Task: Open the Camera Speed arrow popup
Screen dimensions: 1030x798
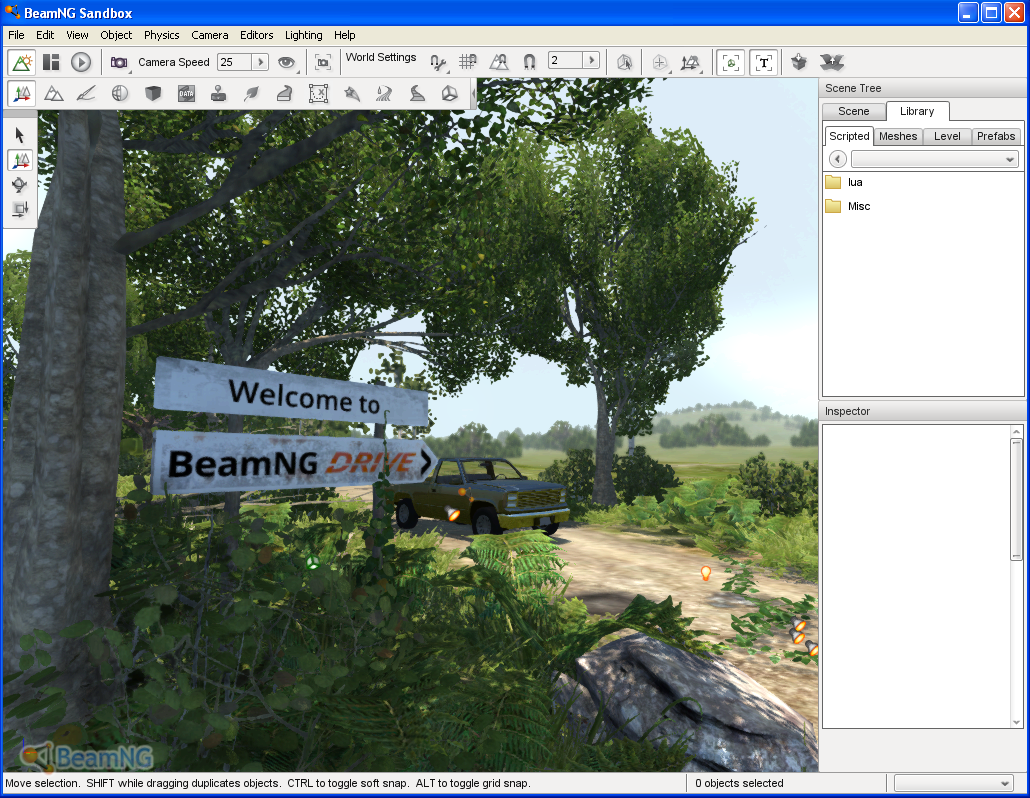Action: coord(261,62)
